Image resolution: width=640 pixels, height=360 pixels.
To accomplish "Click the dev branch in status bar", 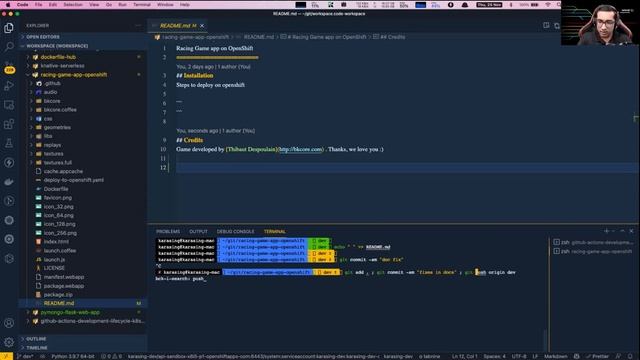I will tap(25, 356).
